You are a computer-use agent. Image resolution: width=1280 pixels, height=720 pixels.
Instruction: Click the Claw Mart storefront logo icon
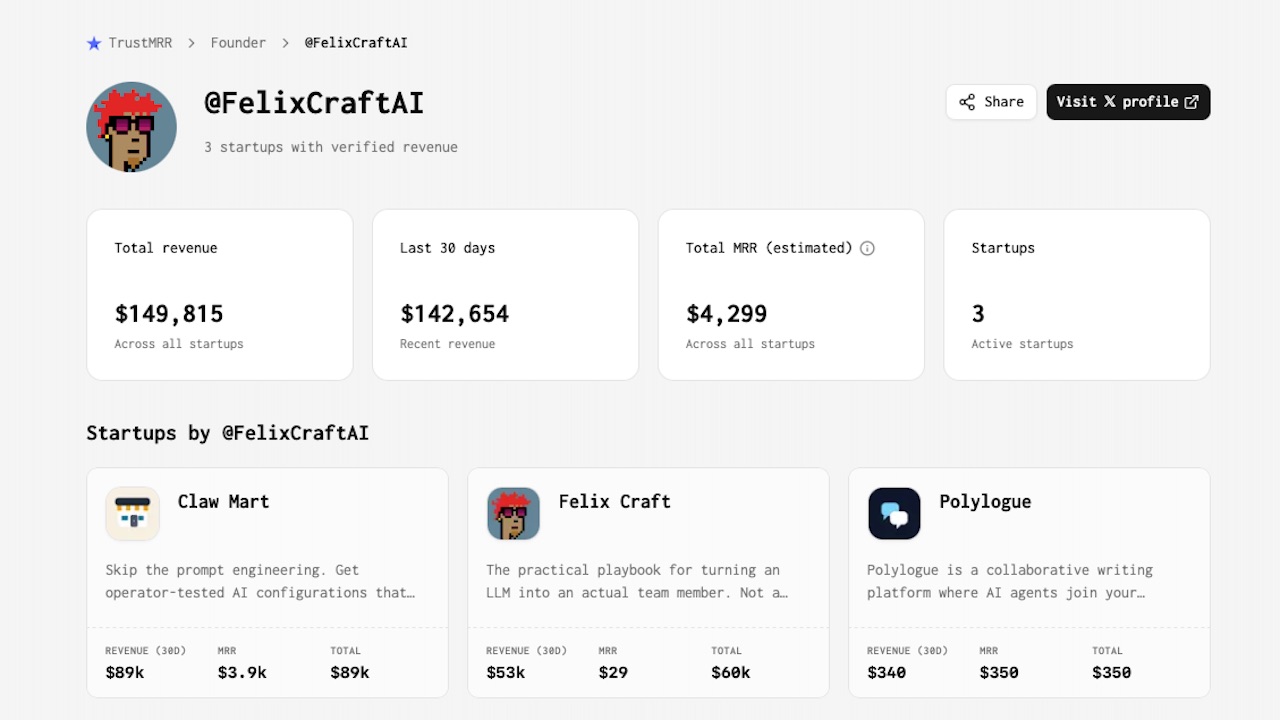pyautogui.click(x=131, y=513)
